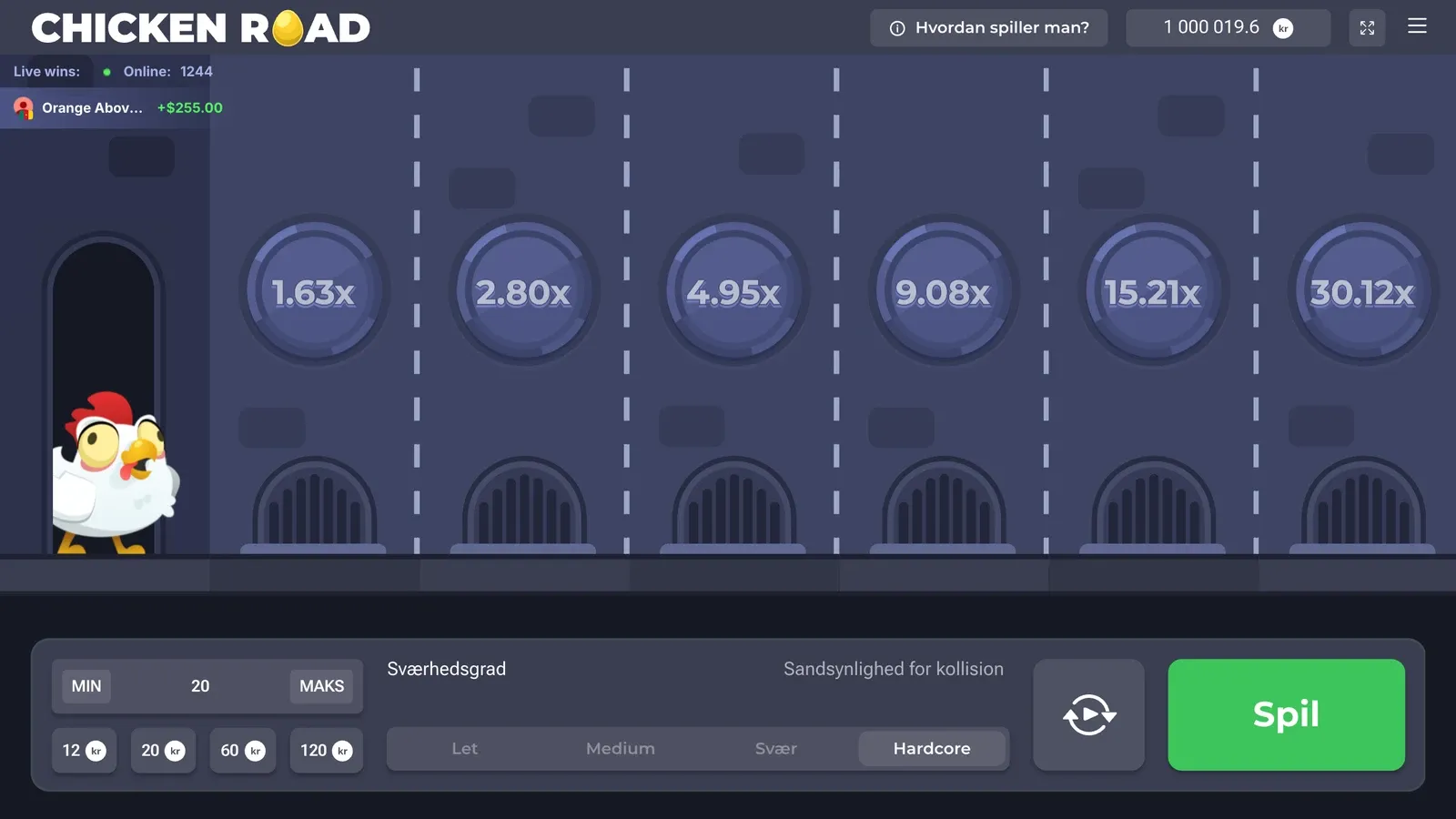
Task: Select the 2.80x multiplier manhole
Action: (x=523, y=291)
